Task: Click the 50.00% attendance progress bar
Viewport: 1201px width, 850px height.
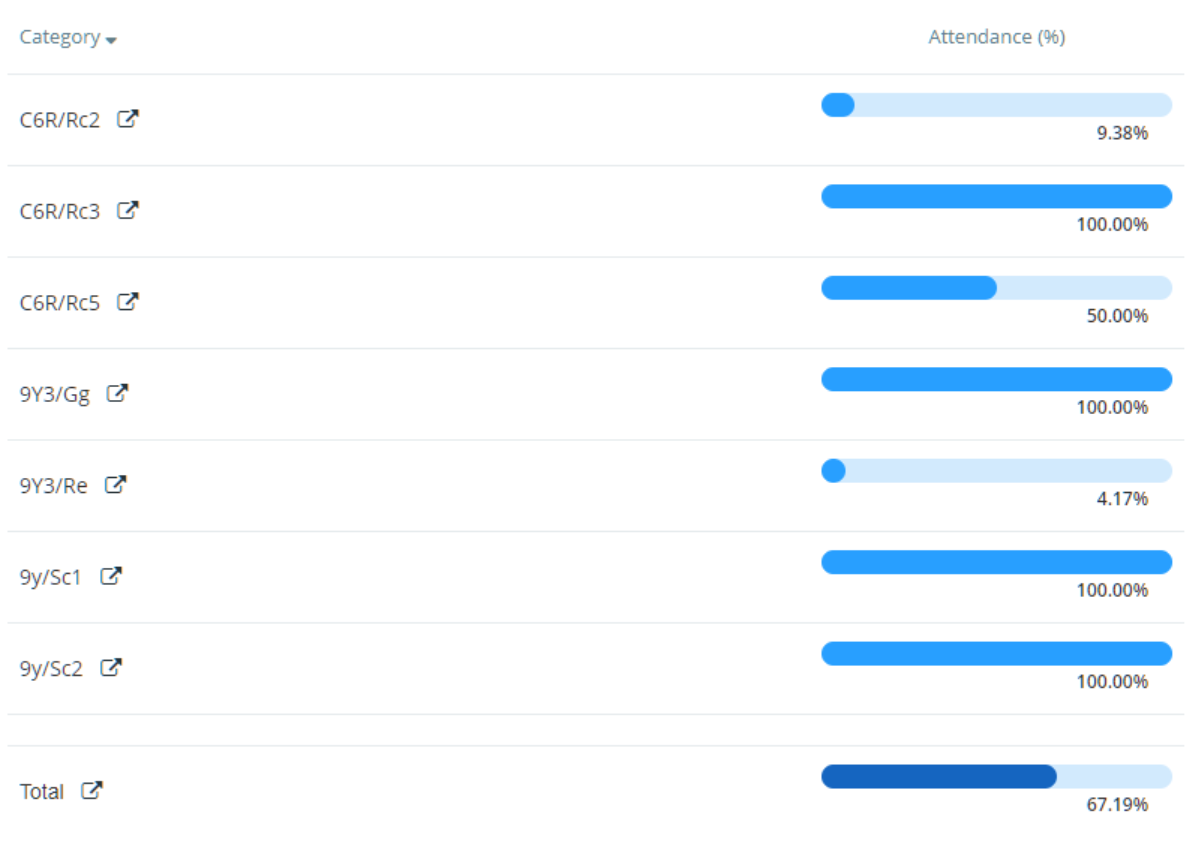Action: pos(996,288)
